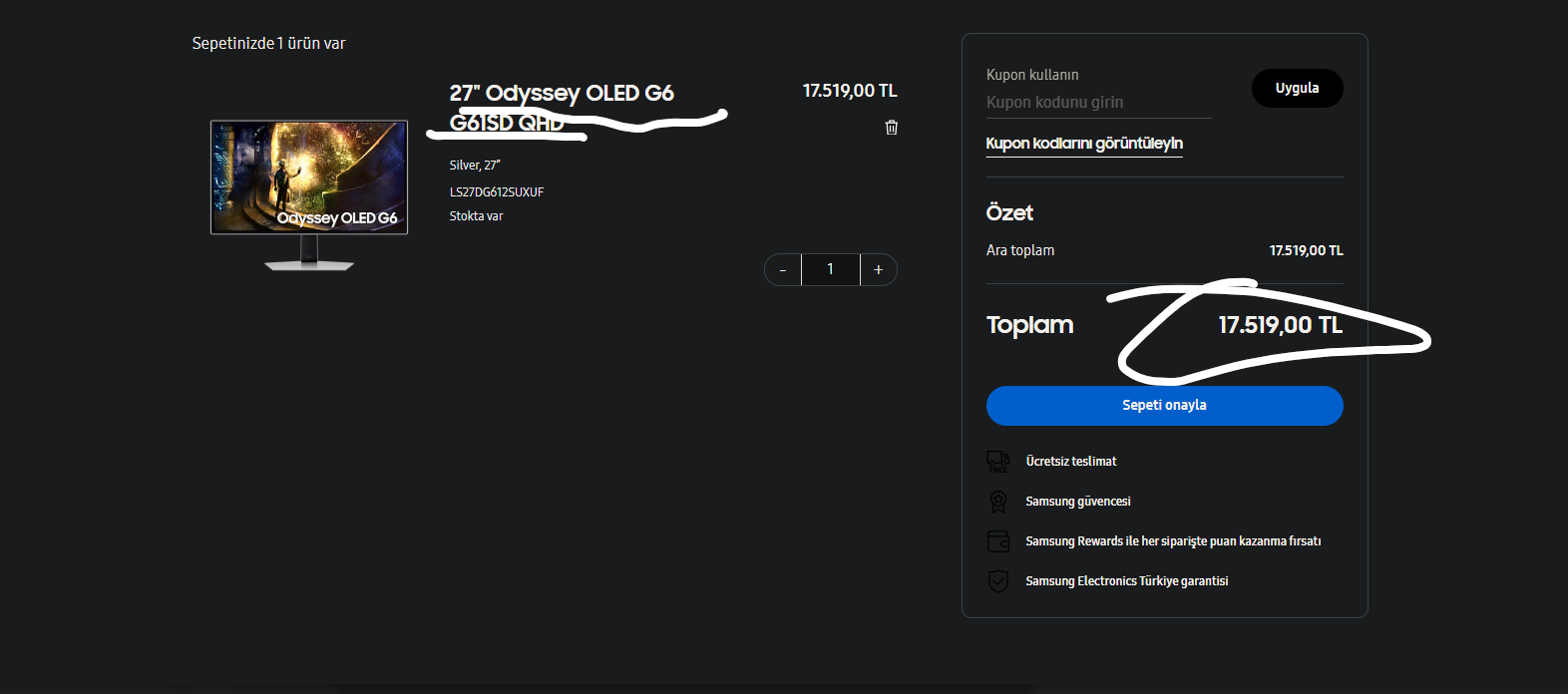Click the Samsung güvencesi badge icon
1568x694 pixels.
[x=997, y=501]
